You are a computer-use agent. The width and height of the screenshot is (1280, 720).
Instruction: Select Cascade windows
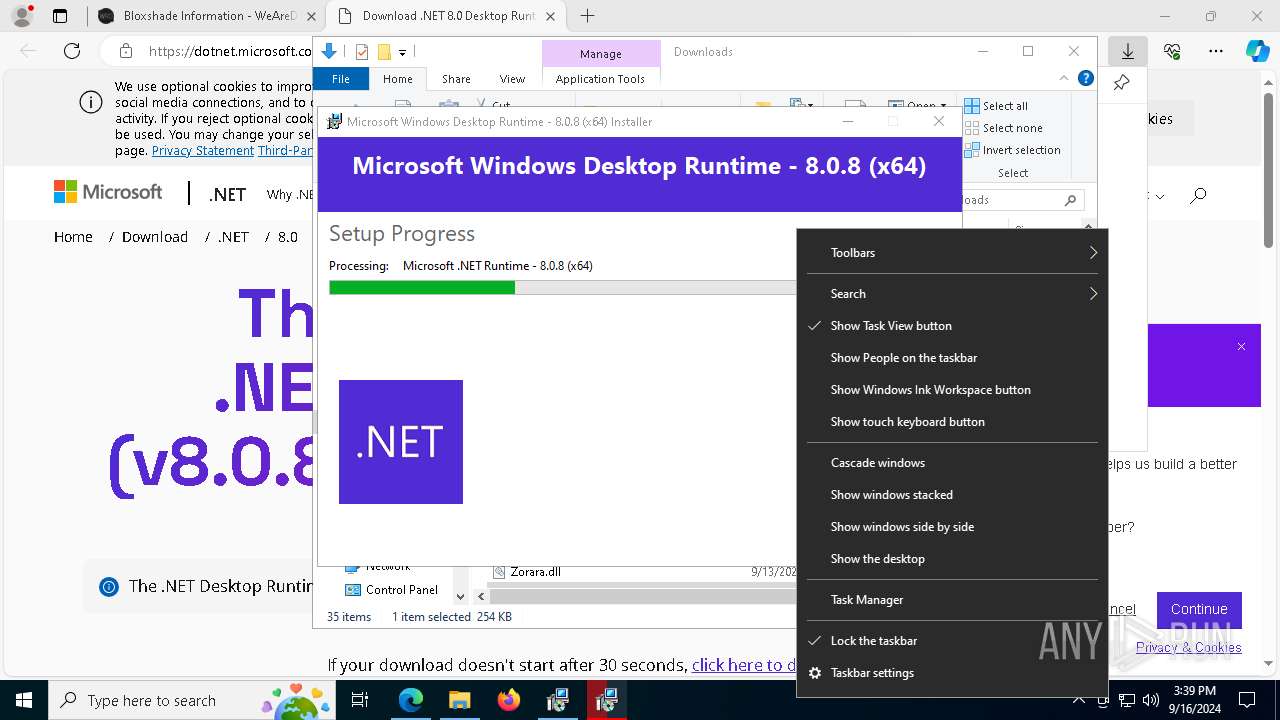click(952, 463)
